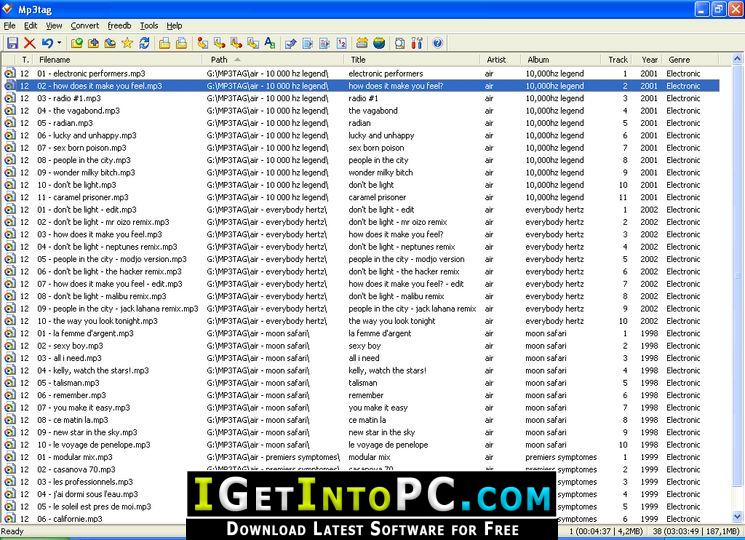Viewport: 745px width, 540px height.
Task: Select file '10 - the way you look tonight.mp3'
Action: (97, 321)
